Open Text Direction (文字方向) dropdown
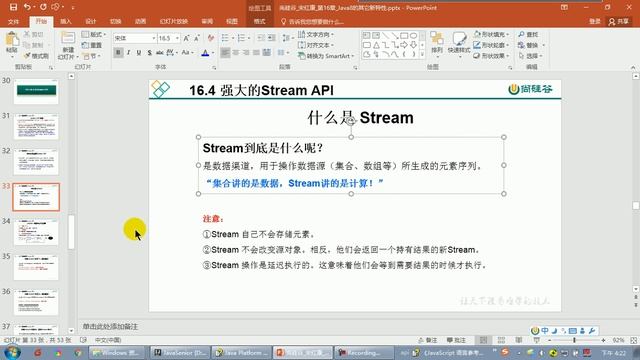Screen dimensions: 640x360 point(316,34)
